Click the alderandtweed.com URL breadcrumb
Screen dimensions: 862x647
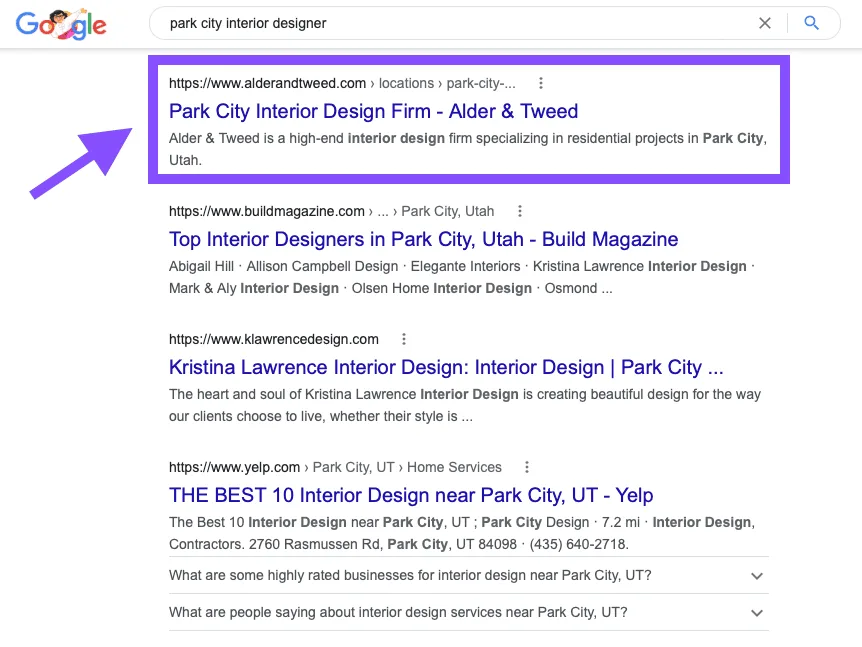click(x=342, y=83)
